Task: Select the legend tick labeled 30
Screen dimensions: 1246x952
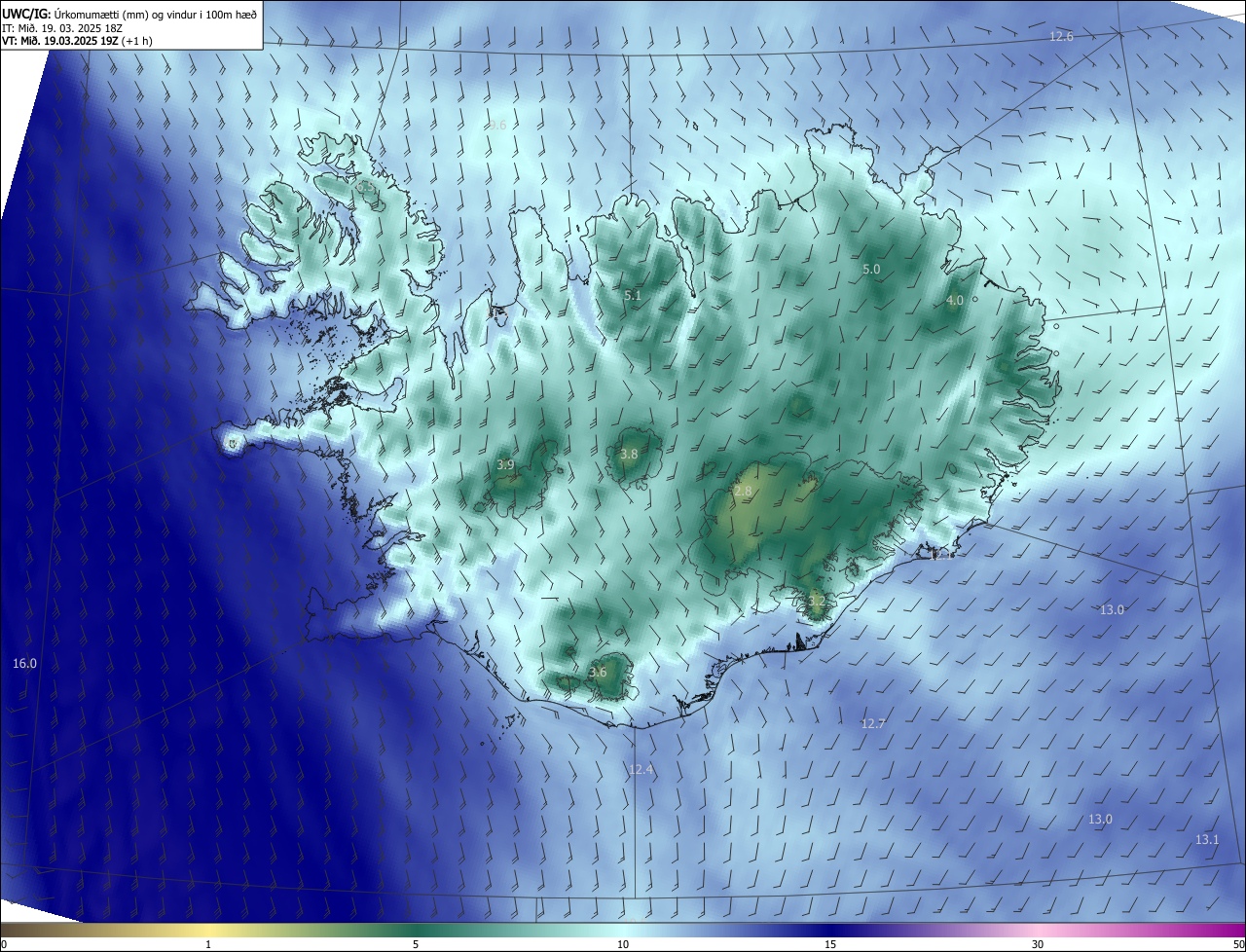Action: pyautogui.click(x=1038, y=944)
